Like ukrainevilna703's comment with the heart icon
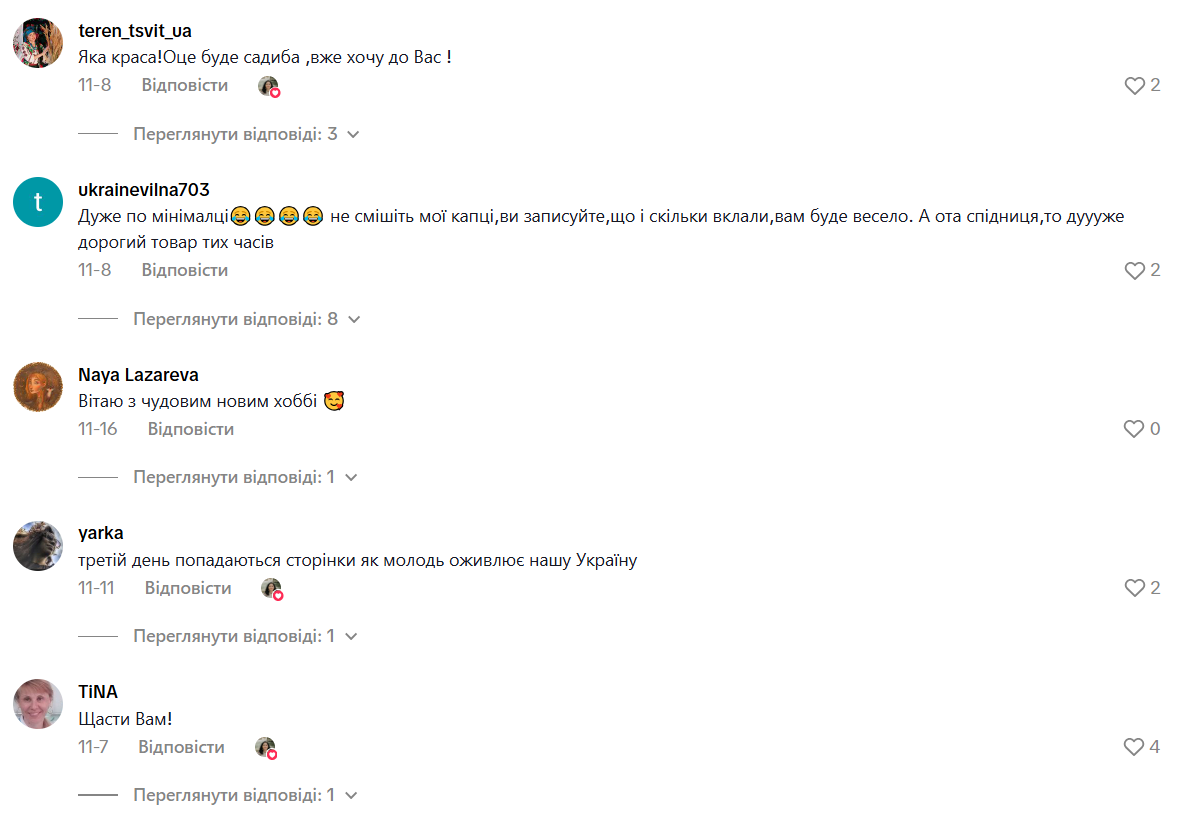 click(1134, 270)
